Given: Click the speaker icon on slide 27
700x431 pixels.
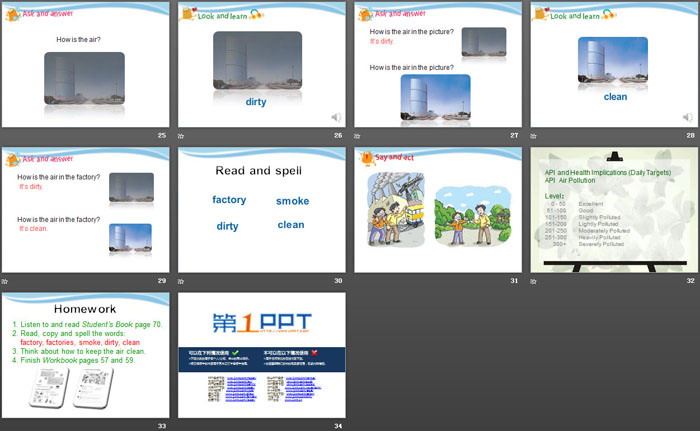Looking at the screenshot, I should click(513, 117).
